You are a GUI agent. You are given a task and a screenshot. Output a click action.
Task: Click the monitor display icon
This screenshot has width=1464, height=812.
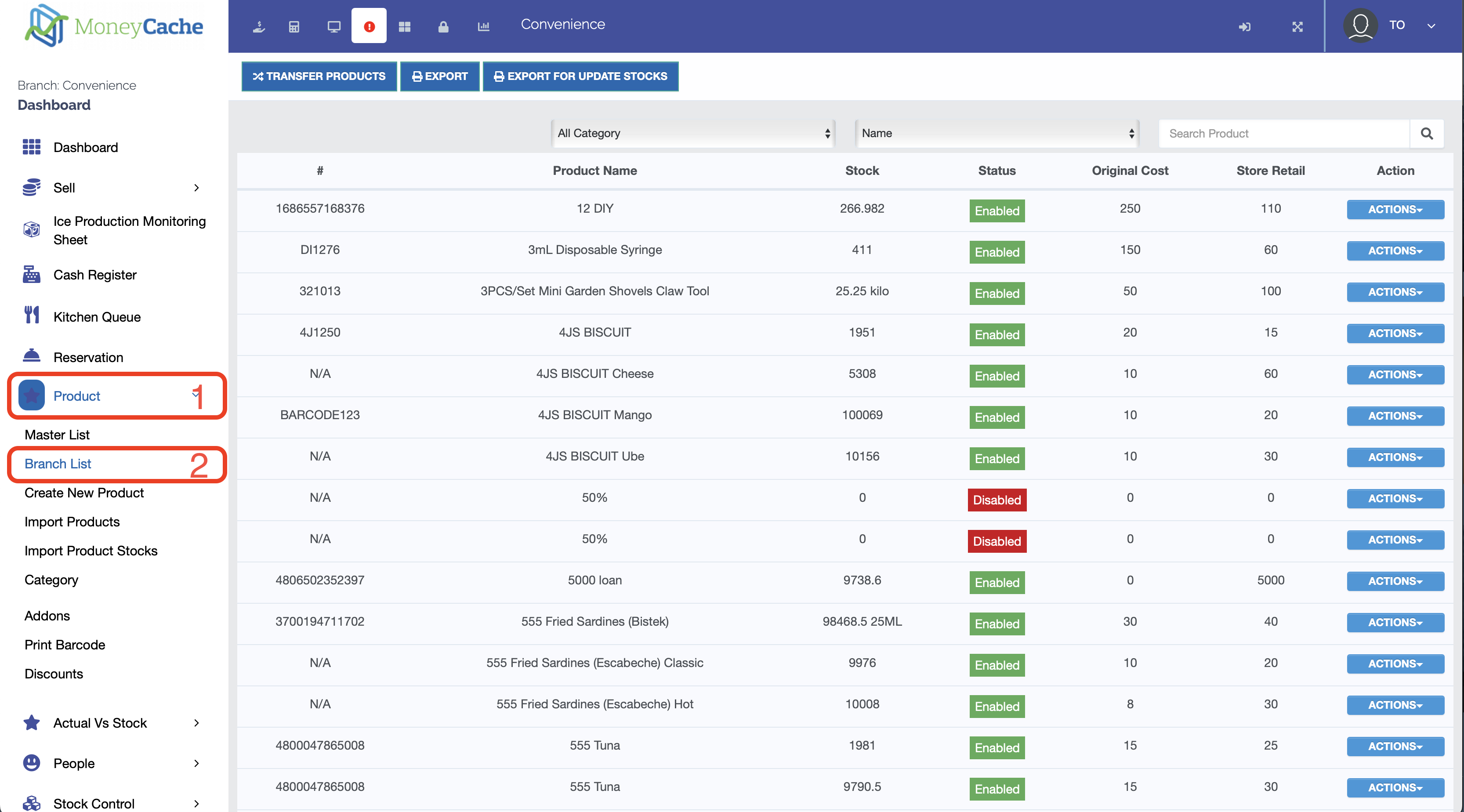tap(333, 26)
